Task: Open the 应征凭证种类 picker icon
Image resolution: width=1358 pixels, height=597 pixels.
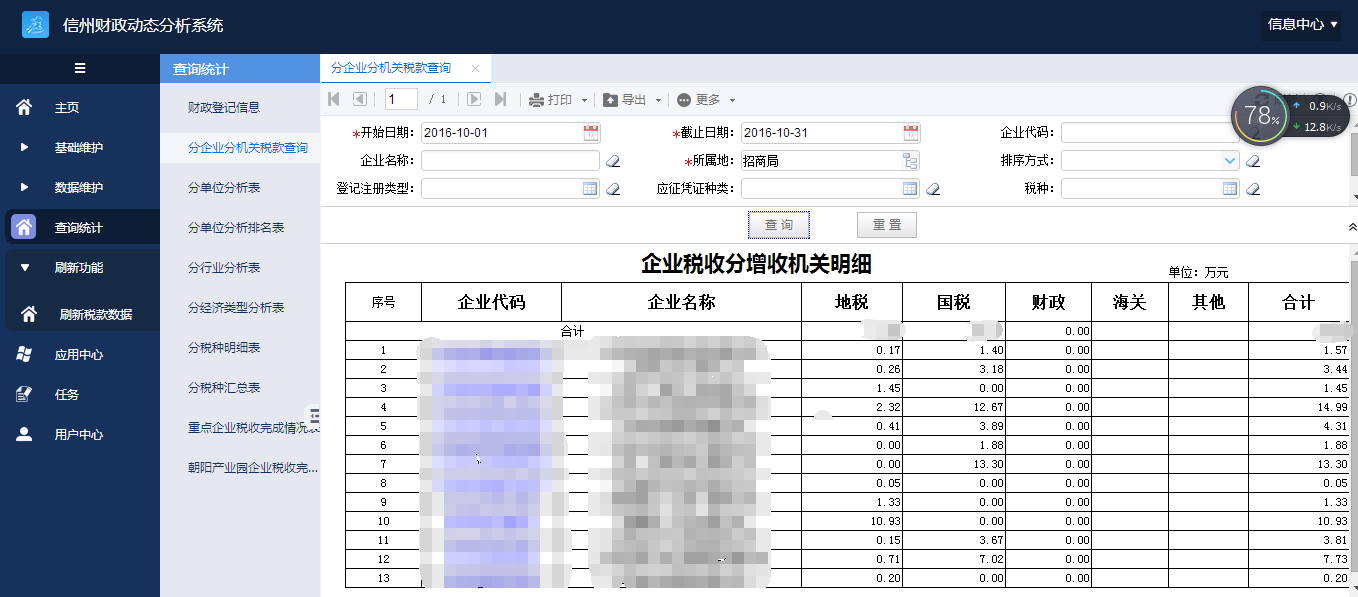Action: pos(910,188)
